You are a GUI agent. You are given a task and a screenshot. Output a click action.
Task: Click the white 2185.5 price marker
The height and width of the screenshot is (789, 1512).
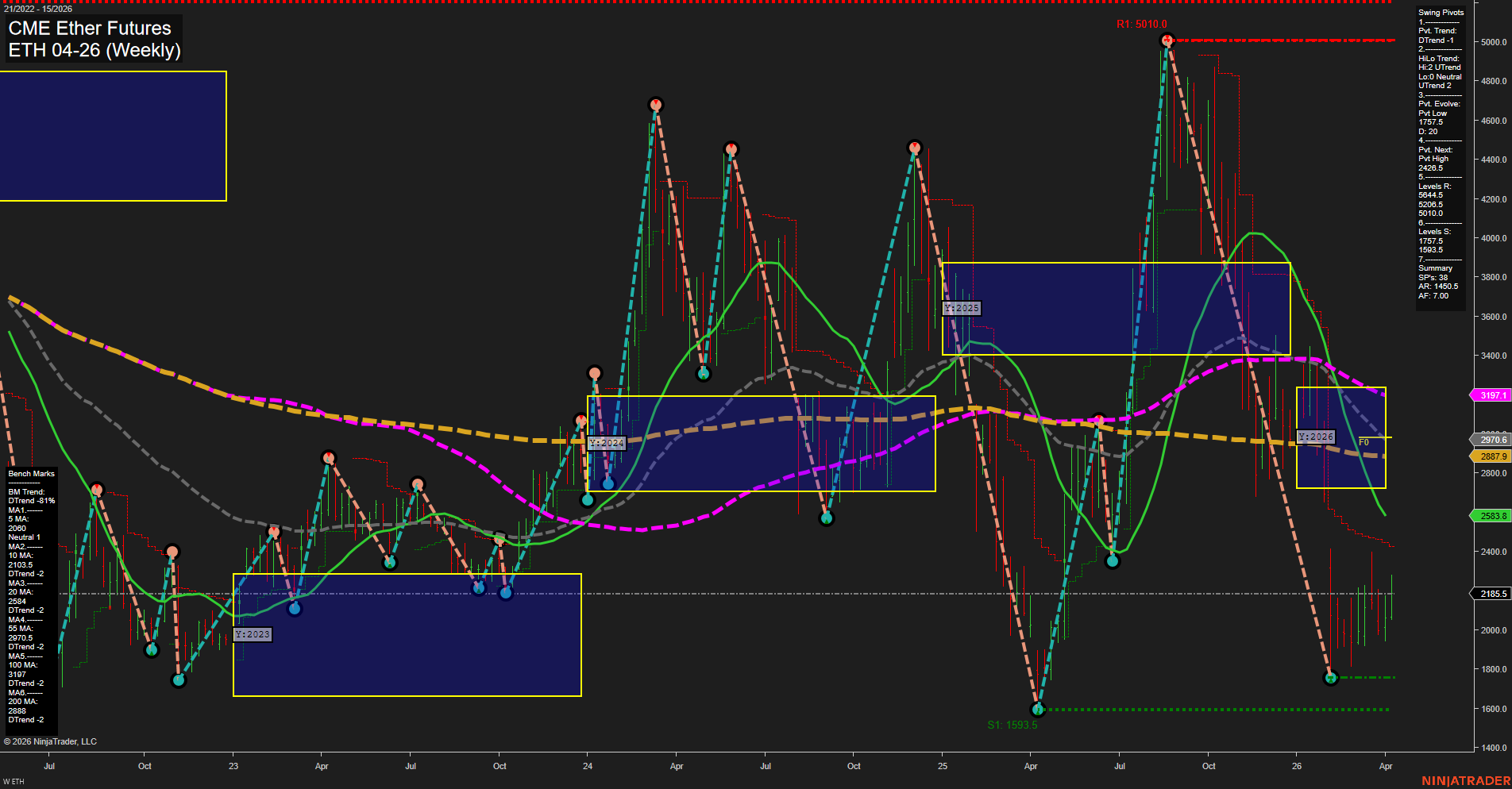(1491, 593)
